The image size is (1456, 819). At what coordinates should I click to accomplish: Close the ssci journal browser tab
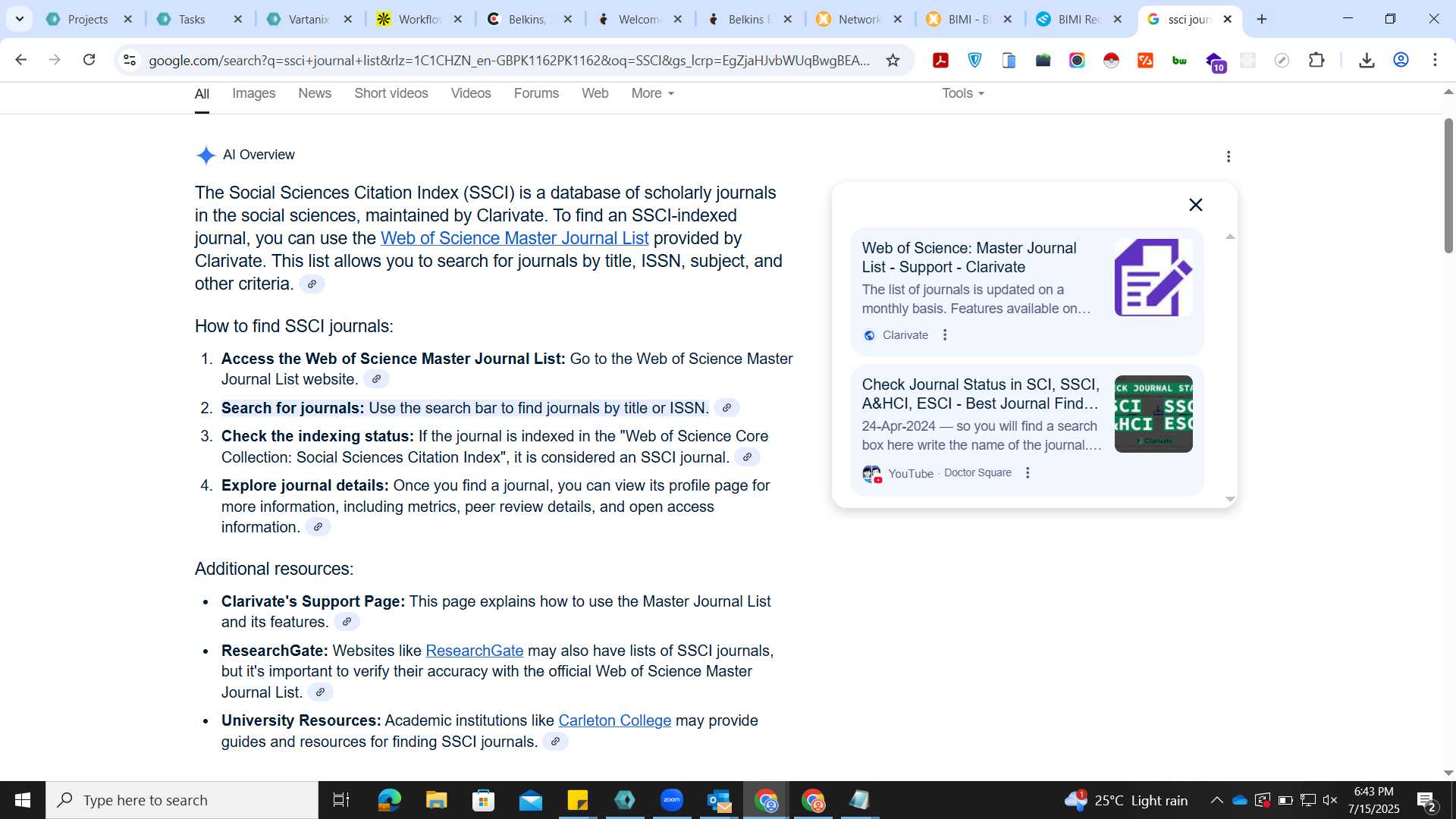click(1228, 19)
